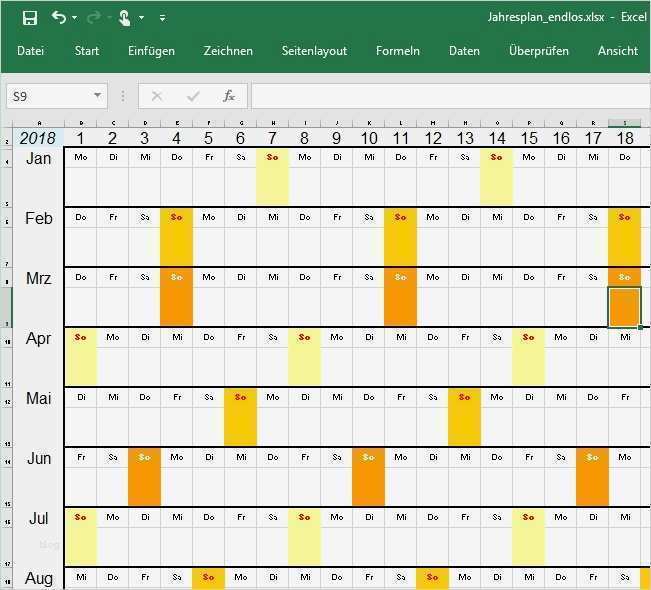Image resolution: width=651 pixels, height=590 pixels.
Task: Open the Seitenlayout tab
Action: tap(314, 51)
